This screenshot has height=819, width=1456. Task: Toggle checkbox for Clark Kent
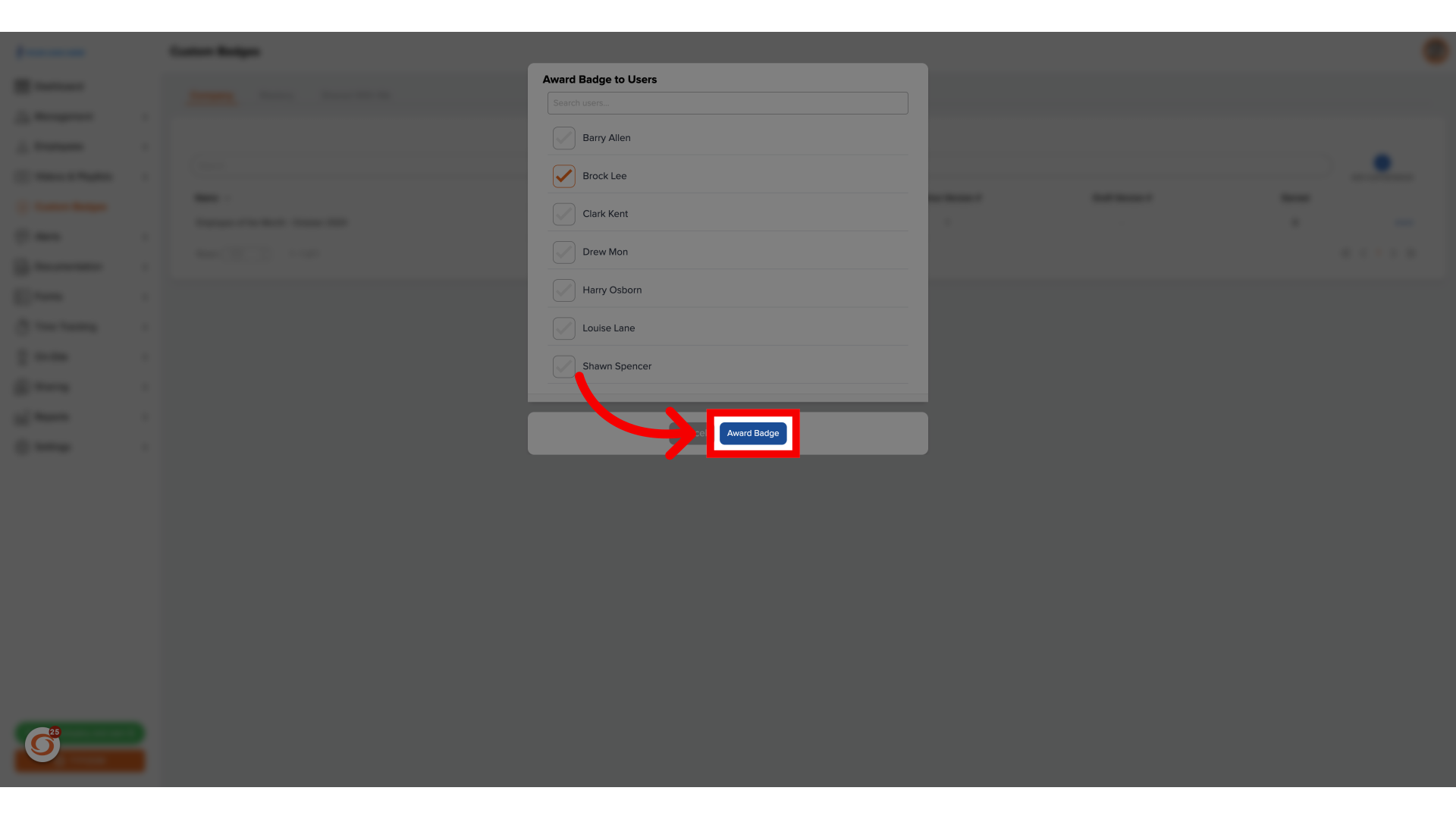(x=564, y=214)
